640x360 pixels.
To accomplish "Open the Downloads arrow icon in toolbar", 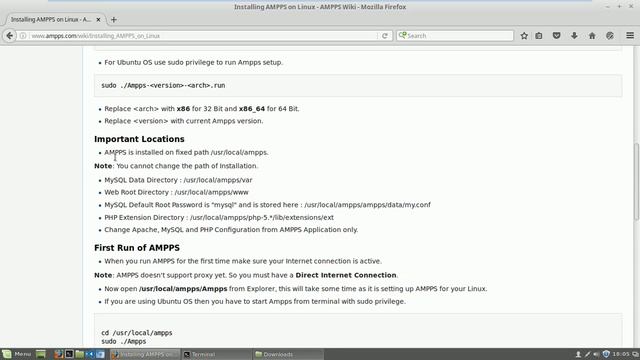I will point(574,36).
